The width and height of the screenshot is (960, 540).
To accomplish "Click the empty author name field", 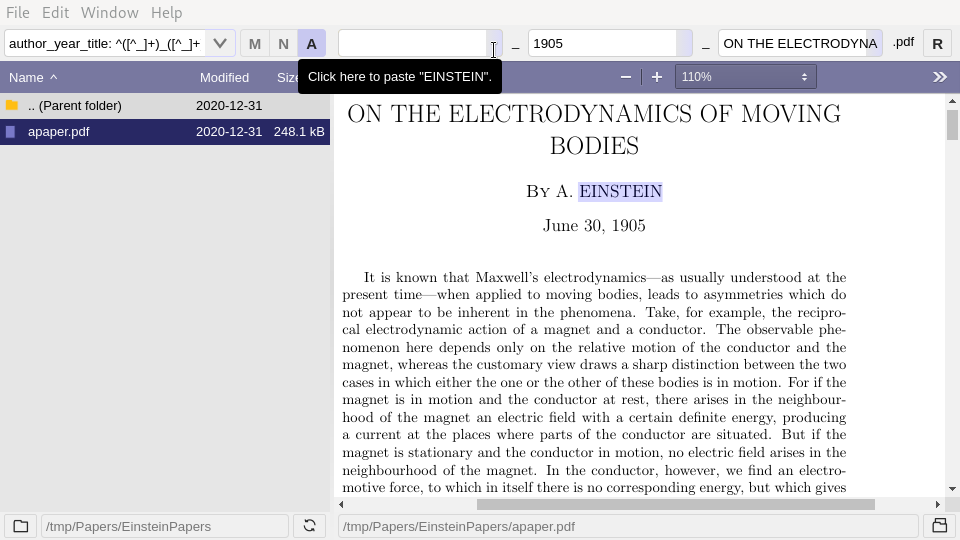I will coord(413,43).
